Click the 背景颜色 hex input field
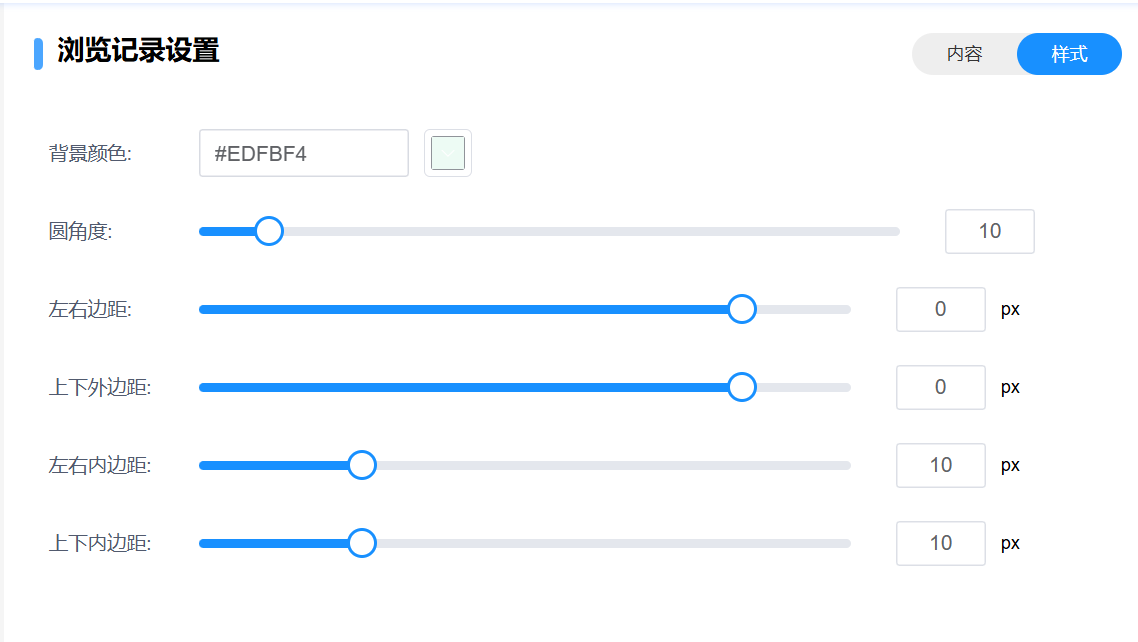 click(303, 153)
